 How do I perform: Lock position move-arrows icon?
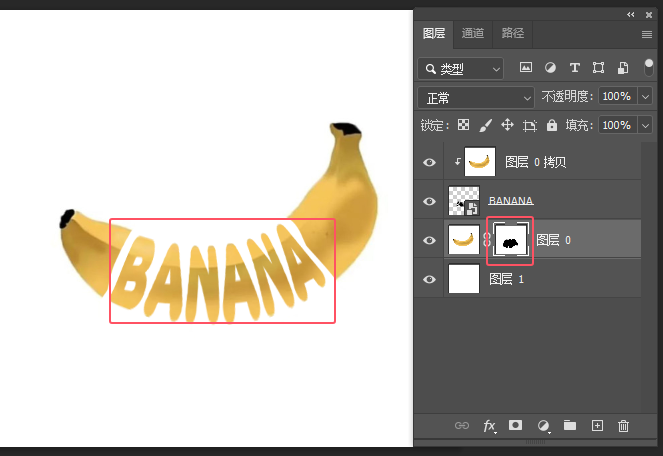point(507,125)
